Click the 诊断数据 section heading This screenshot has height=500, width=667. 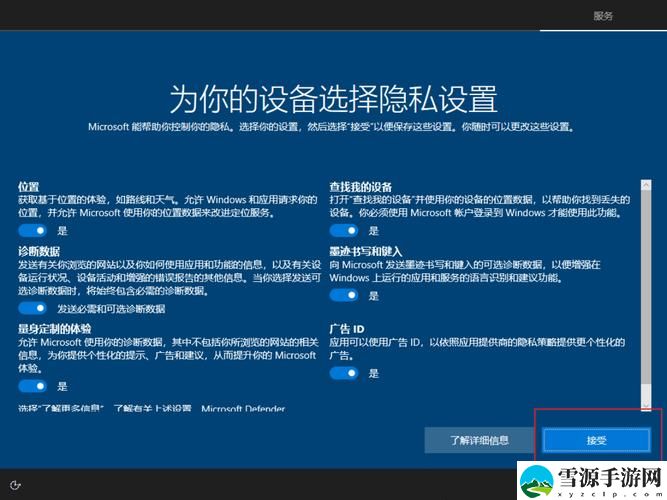point(39,251)
